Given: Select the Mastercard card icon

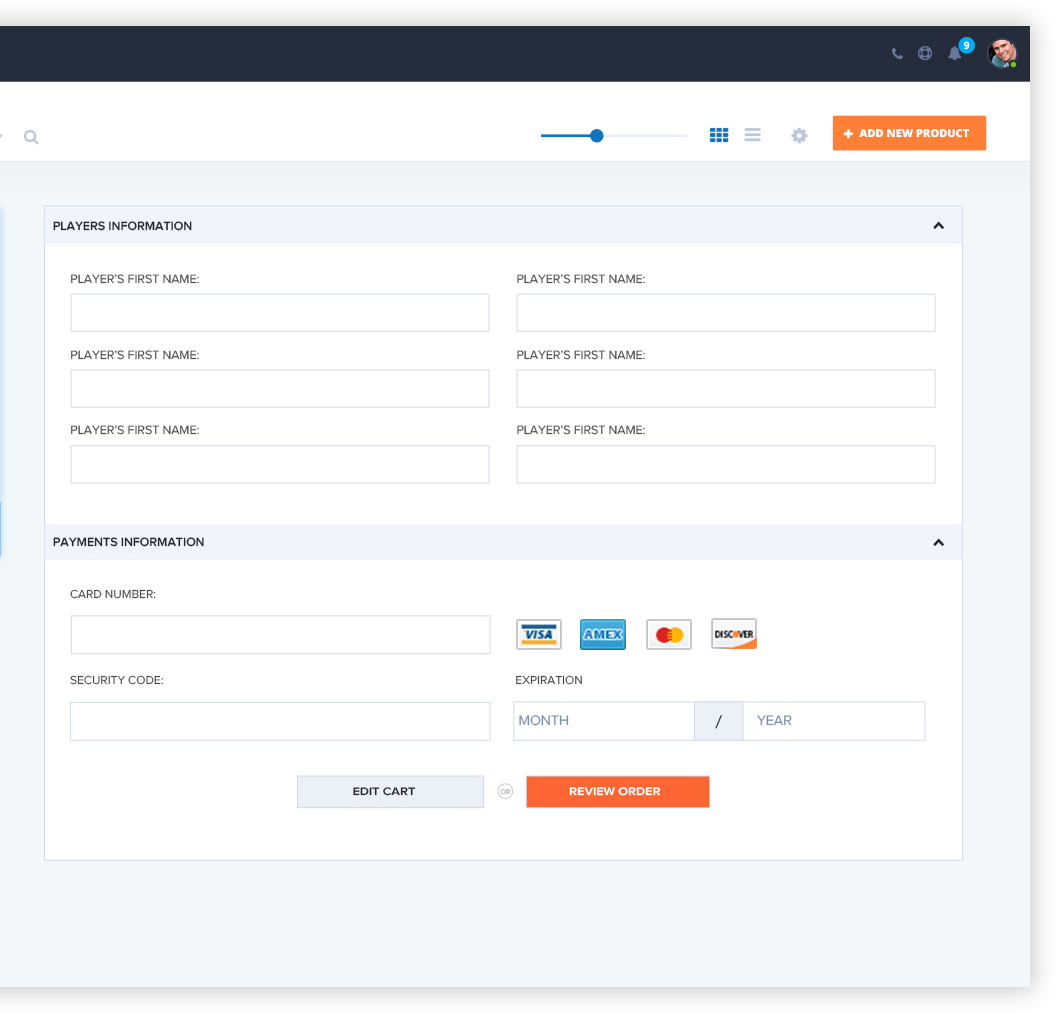Looking at the screenshot, I should [669, 634].
